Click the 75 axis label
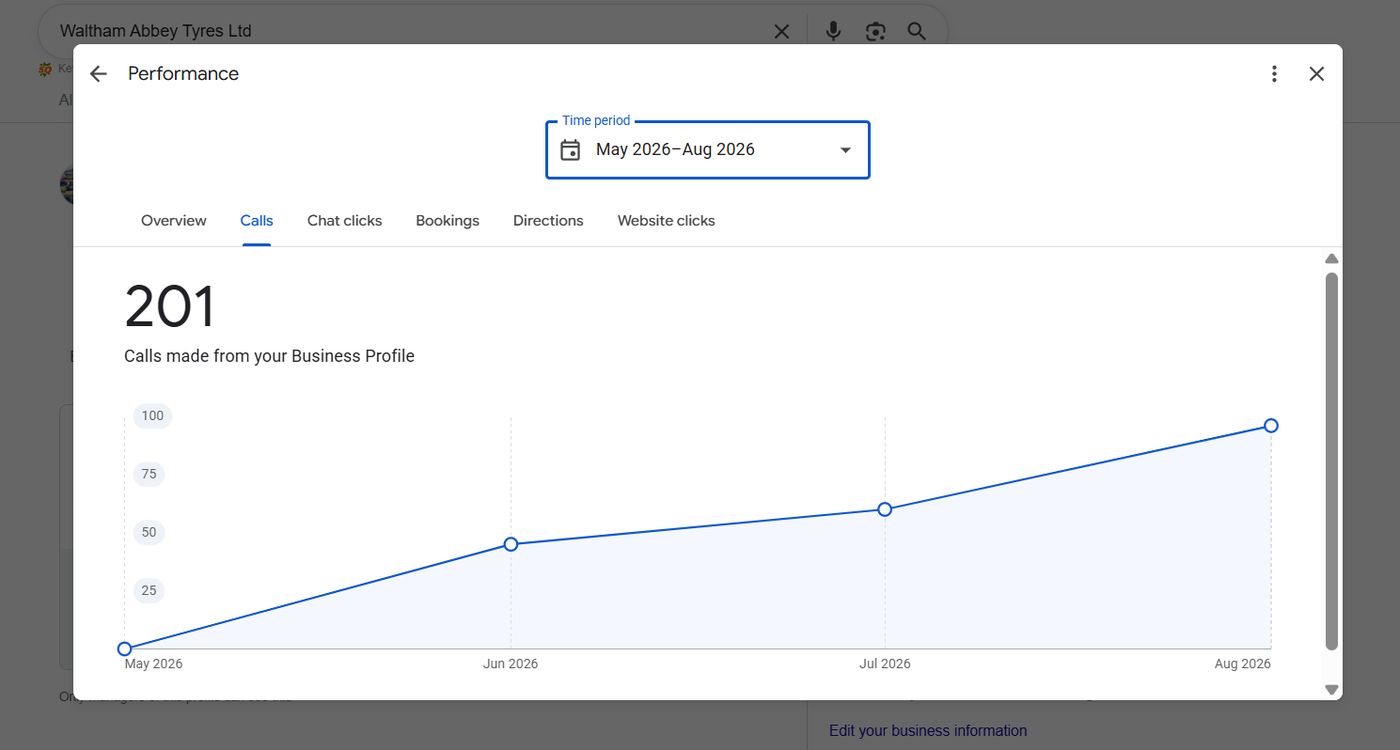 pyautogui.click(x=149, y=474)
